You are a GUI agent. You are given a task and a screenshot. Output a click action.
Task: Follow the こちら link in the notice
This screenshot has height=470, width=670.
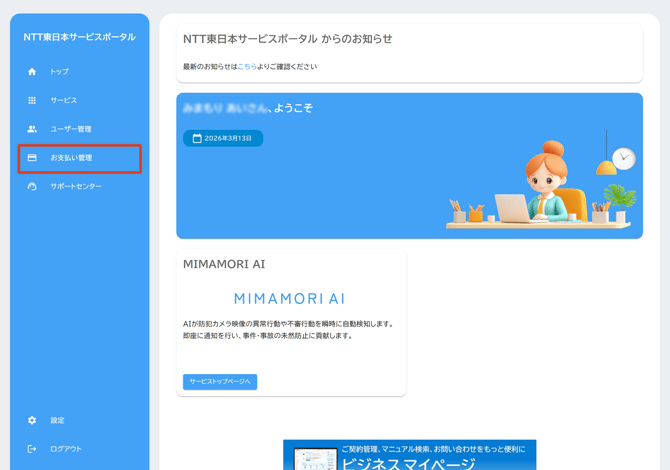pos(247,67)
